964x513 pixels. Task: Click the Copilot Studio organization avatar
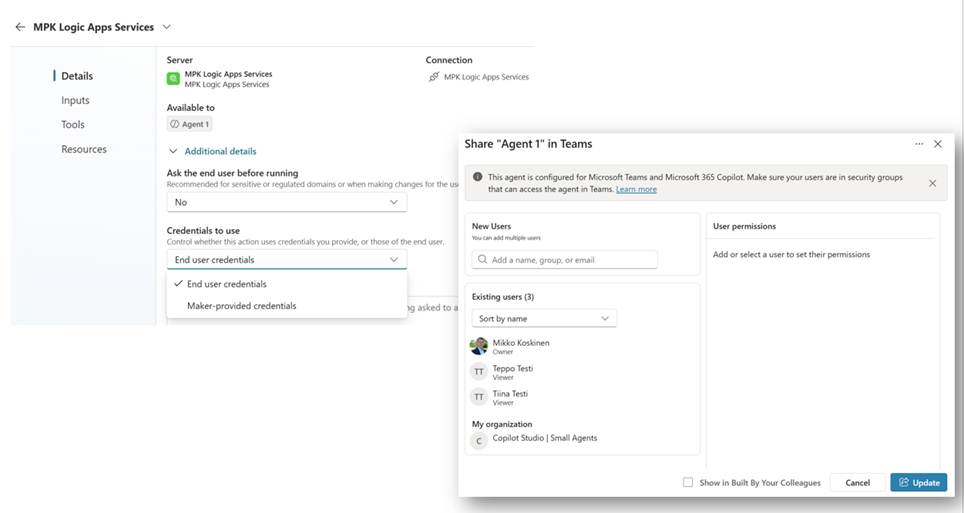479,441
